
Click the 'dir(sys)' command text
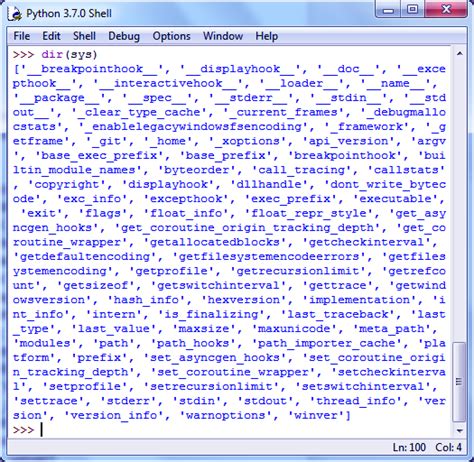pyautogui.click(x=69, y=54)
